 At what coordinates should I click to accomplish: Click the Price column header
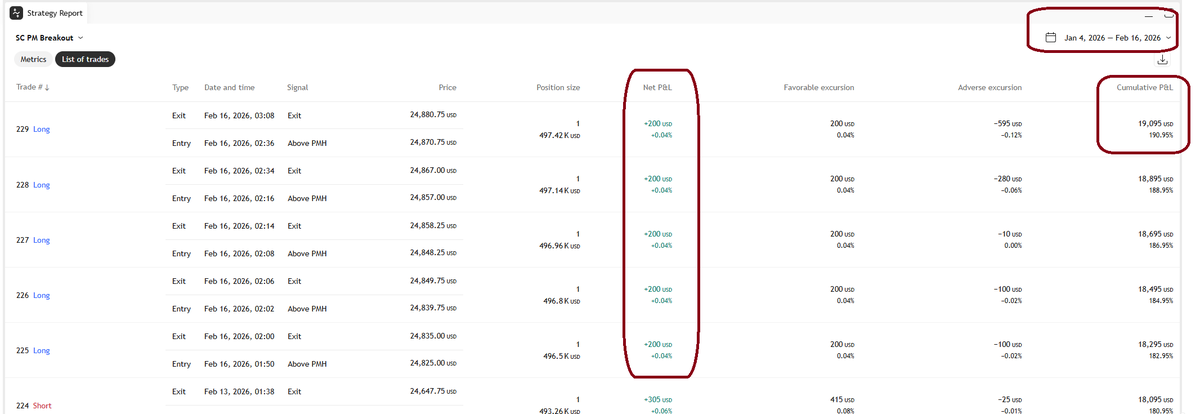coord(447,87)
